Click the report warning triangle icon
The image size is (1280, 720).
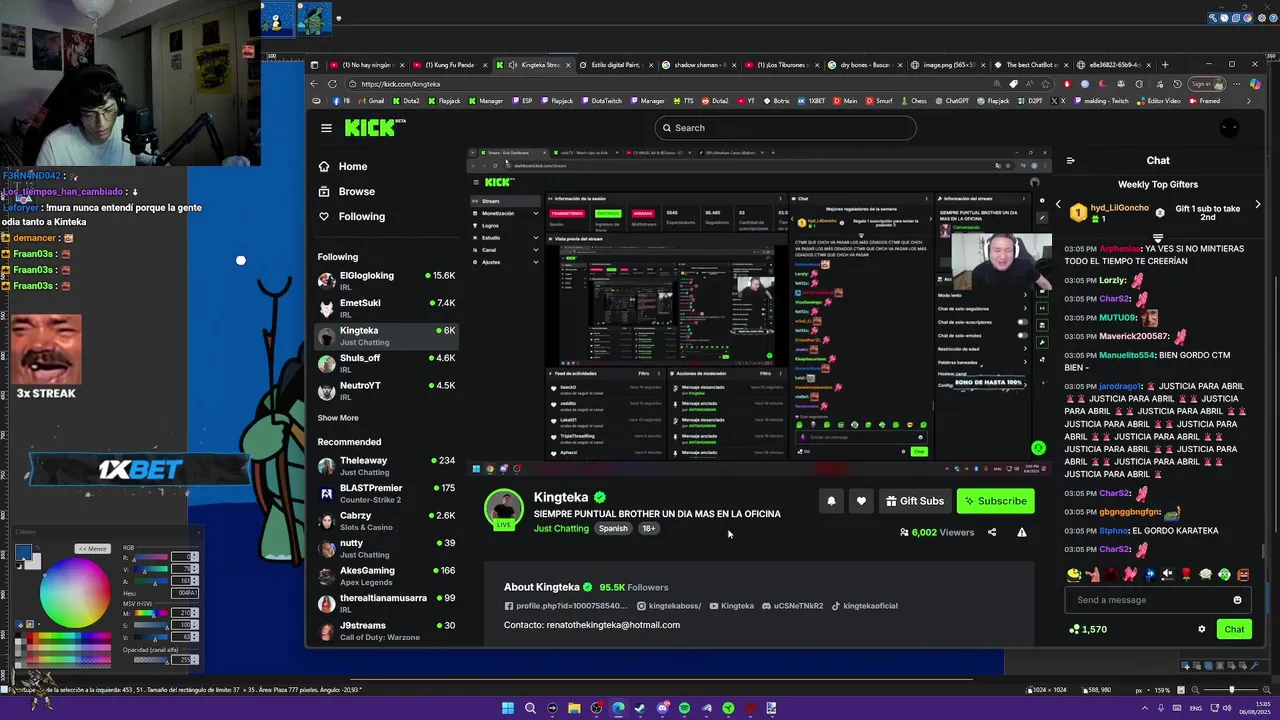click(1022, 532)
